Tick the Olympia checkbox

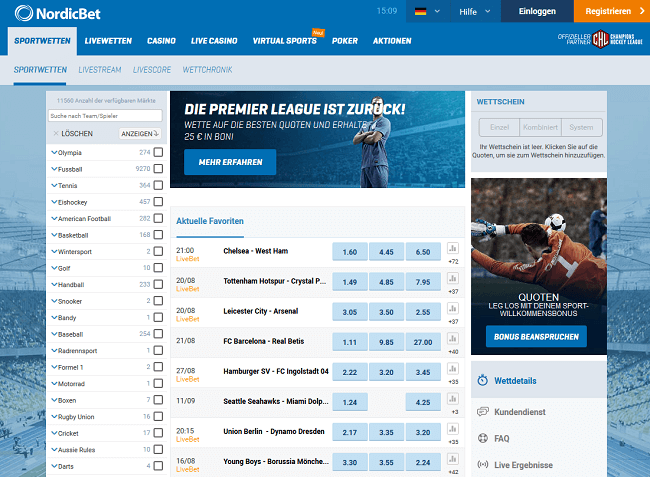158,152
